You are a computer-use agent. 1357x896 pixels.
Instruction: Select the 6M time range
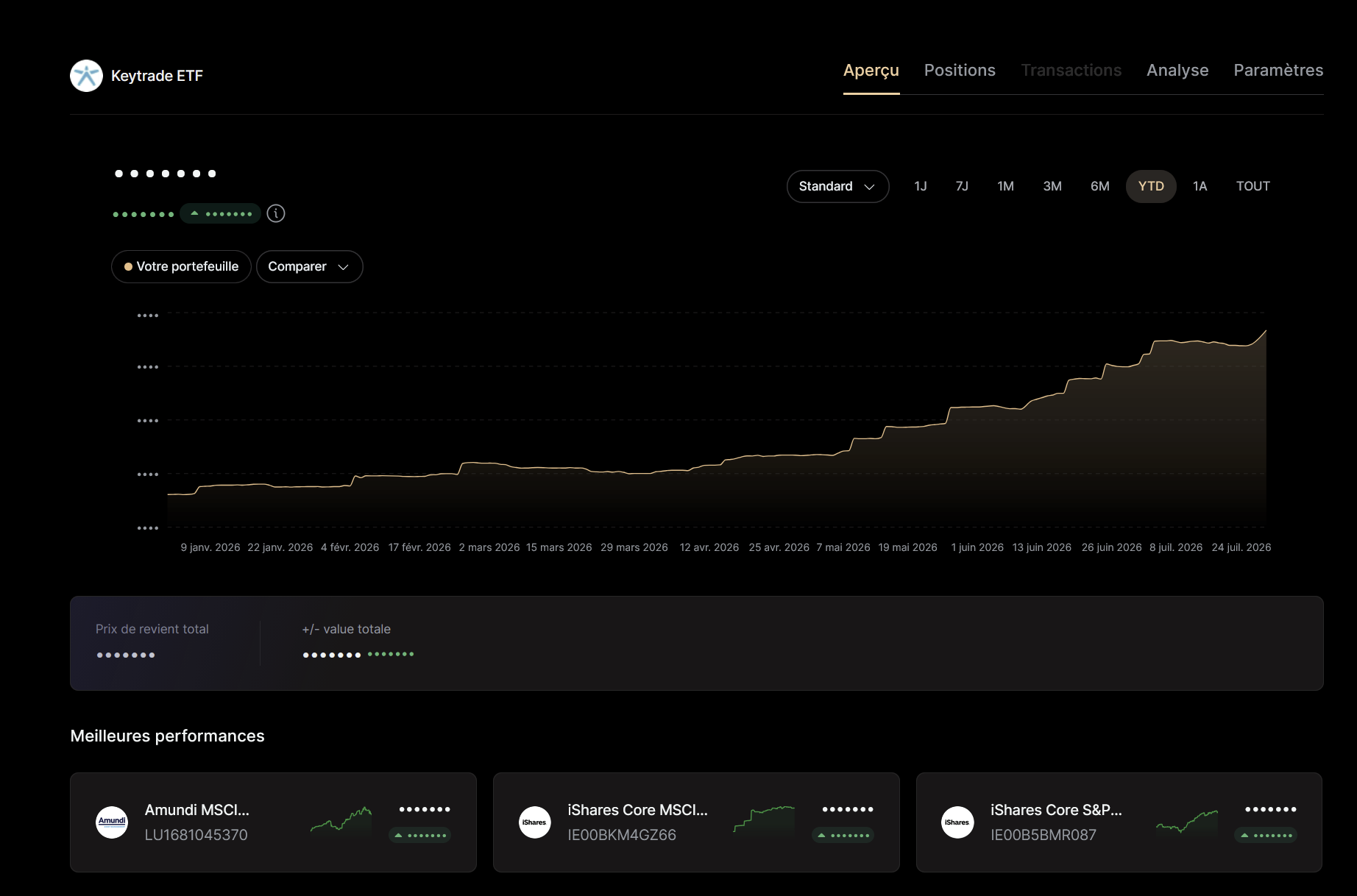pyautogui.click(x=1100, y=186)
